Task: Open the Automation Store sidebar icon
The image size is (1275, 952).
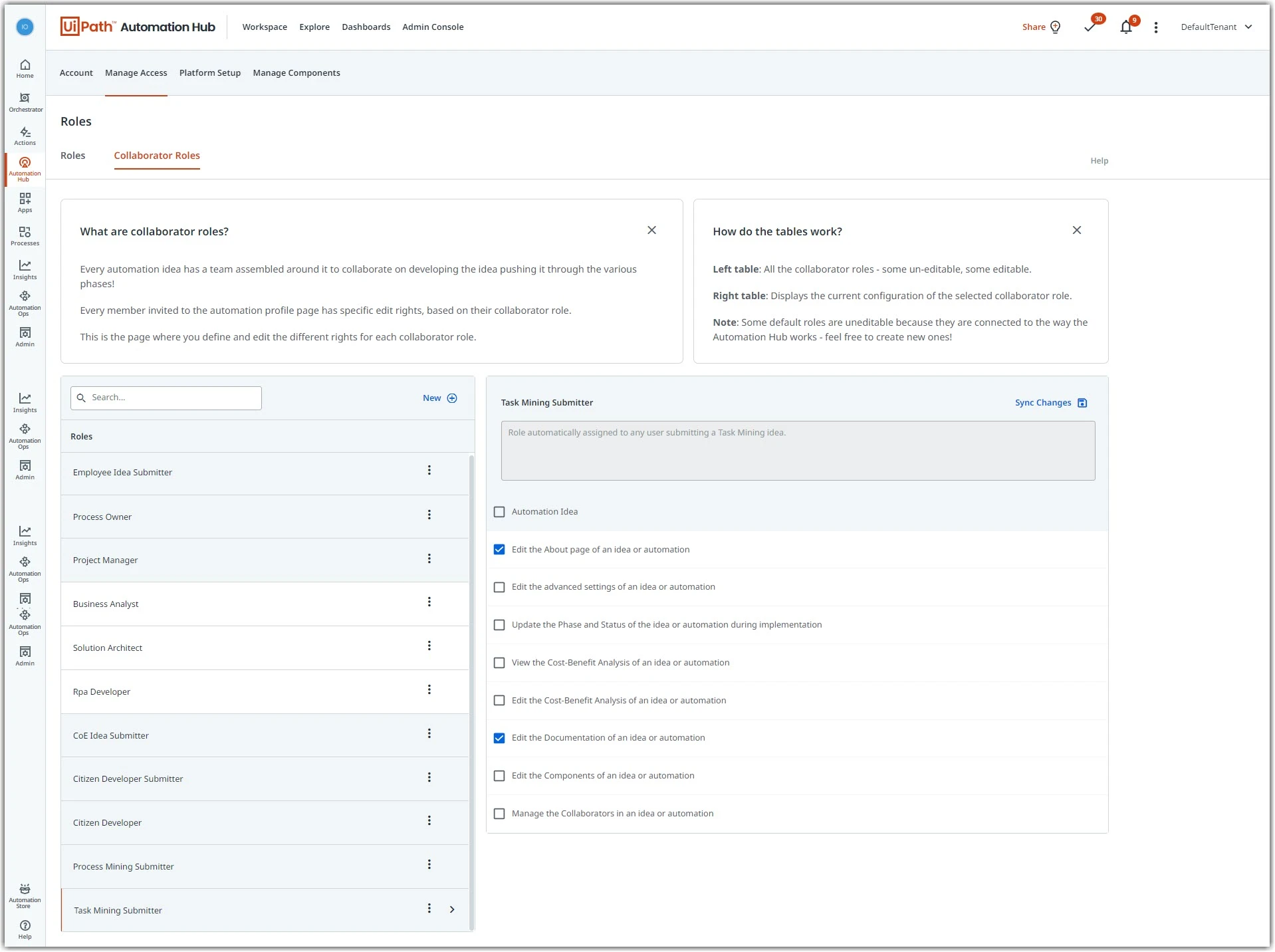Action: [25, 896]
